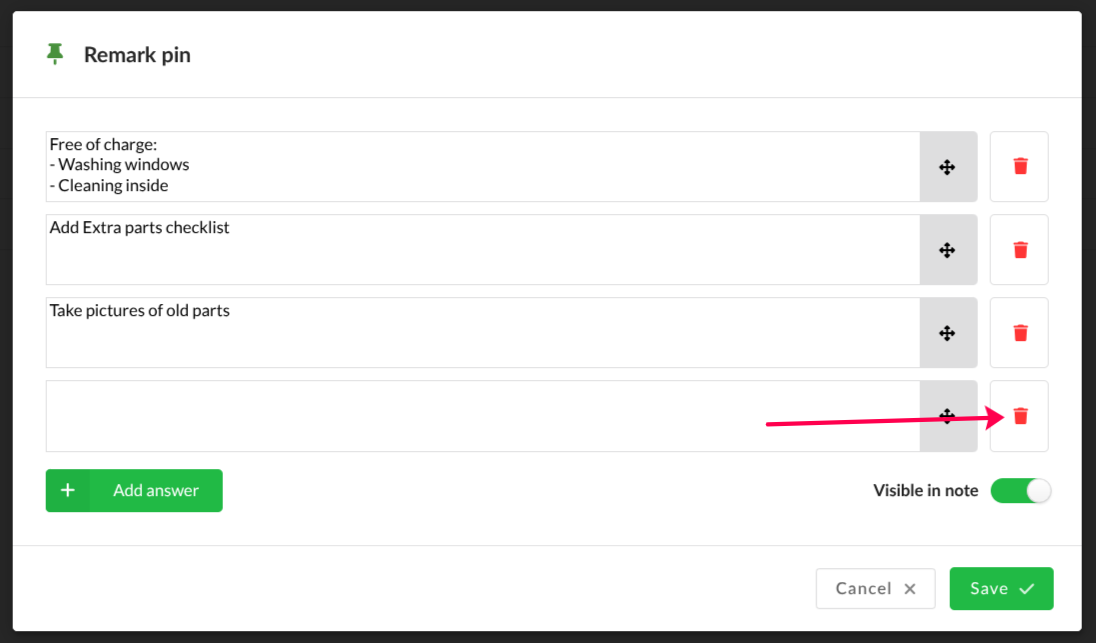Click the green pin icon in header
Viewport: 1096px width, 643px height.
[x=55, y=54]
